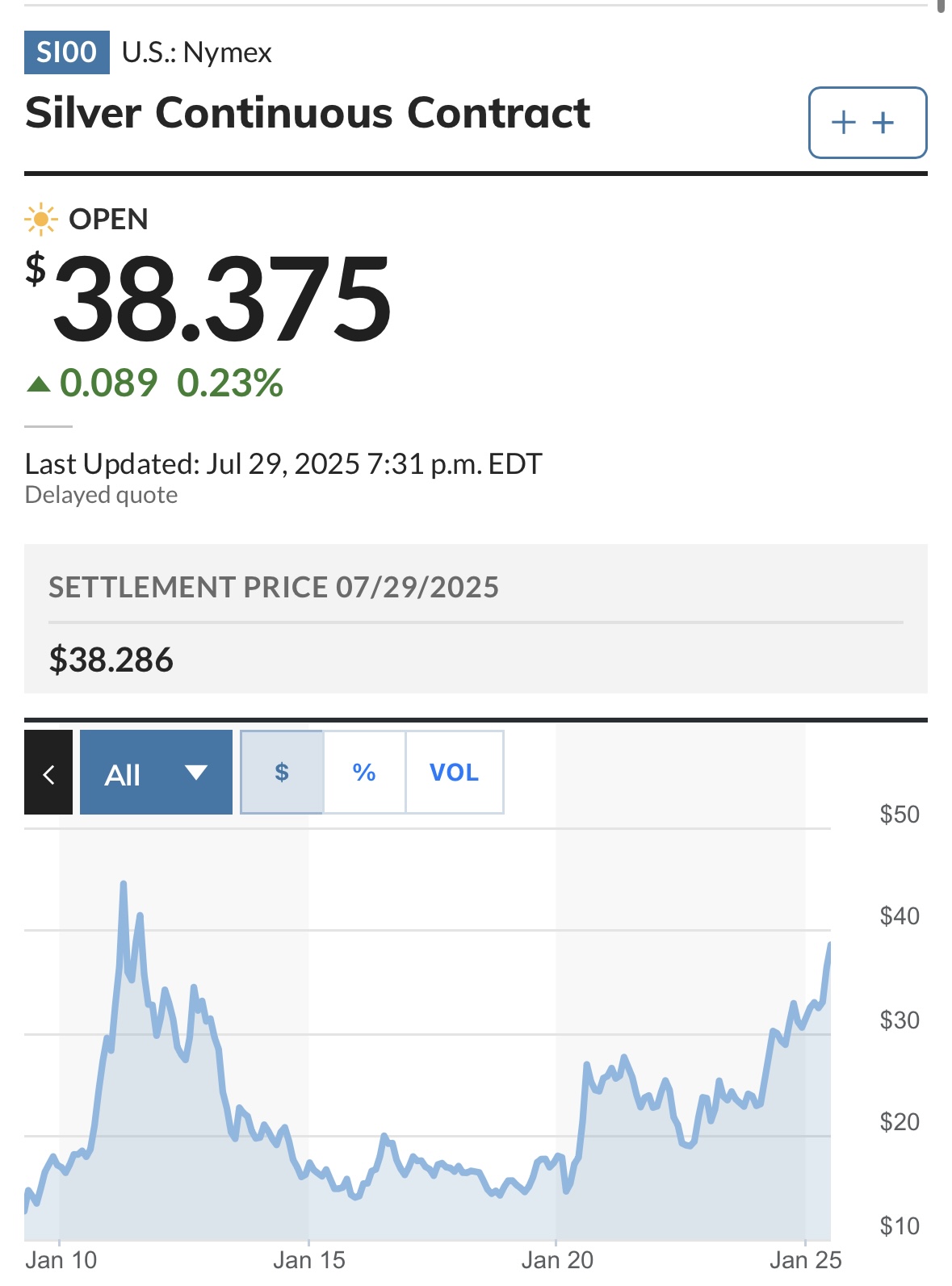Switch chart display to dollar values

pos(282,773)
